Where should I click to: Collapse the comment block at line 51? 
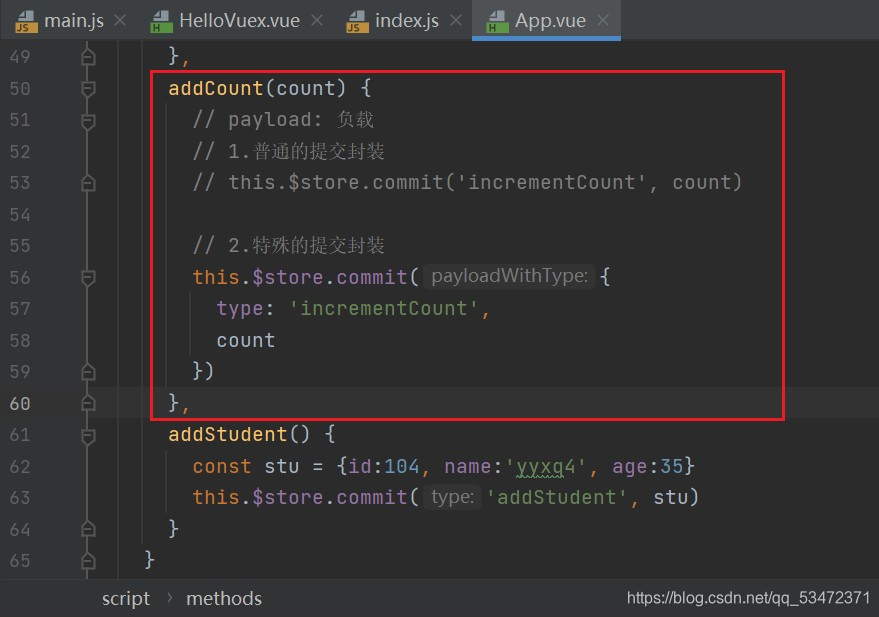tap(88, 120)
